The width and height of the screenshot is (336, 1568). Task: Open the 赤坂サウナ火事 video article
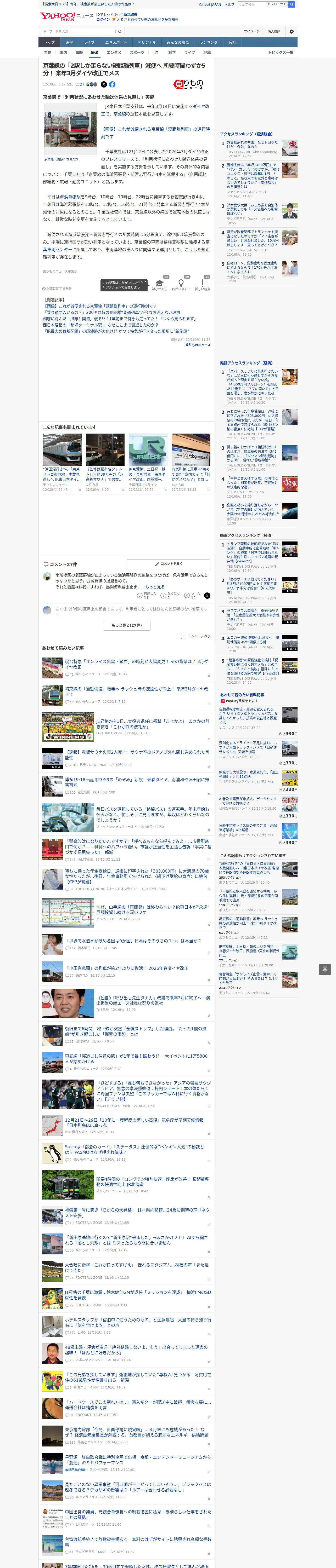coord(137,755)
